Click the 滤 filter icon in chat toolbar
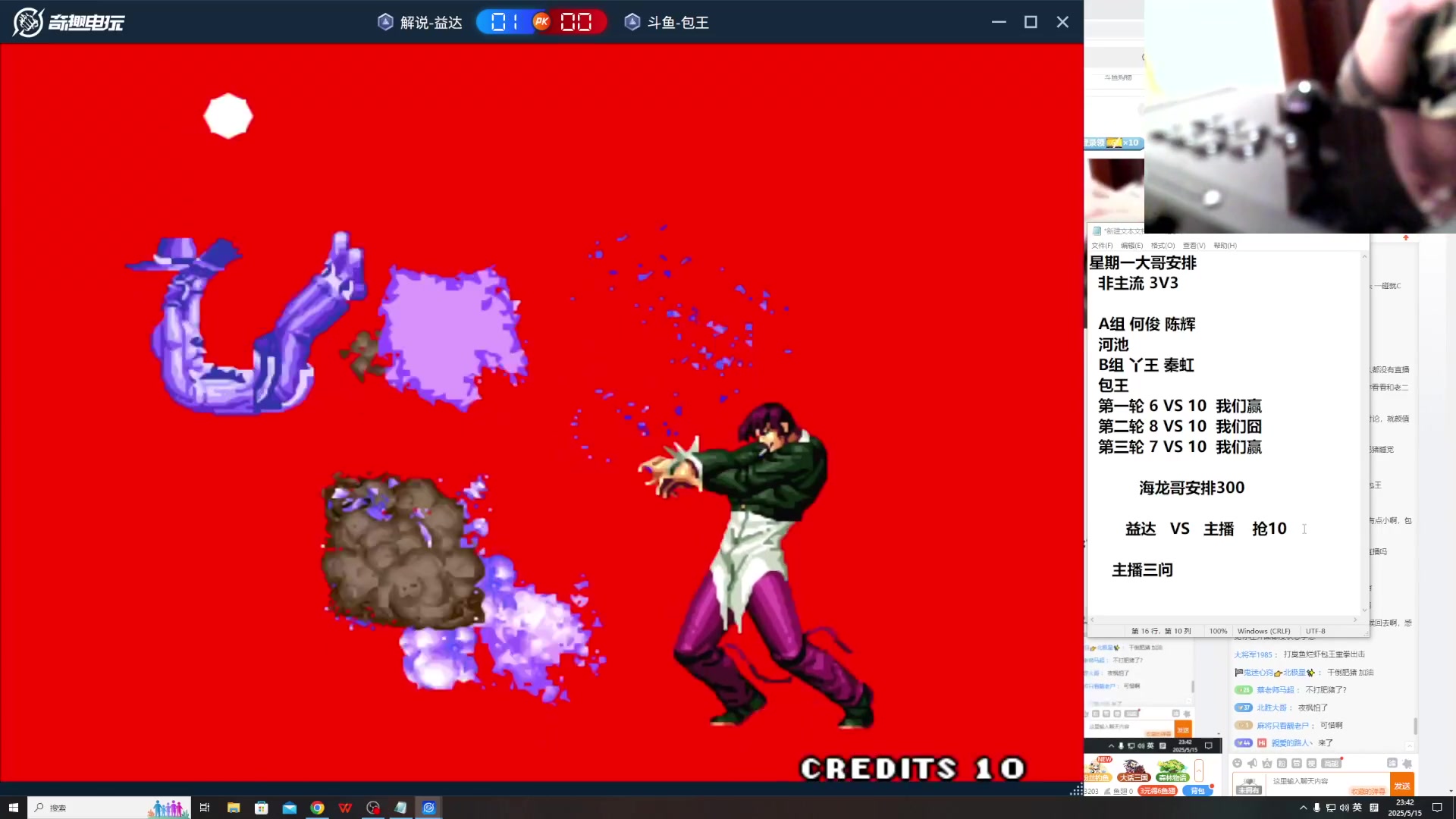Viewport: 1456px width, 819px height. coord(1392,763)
